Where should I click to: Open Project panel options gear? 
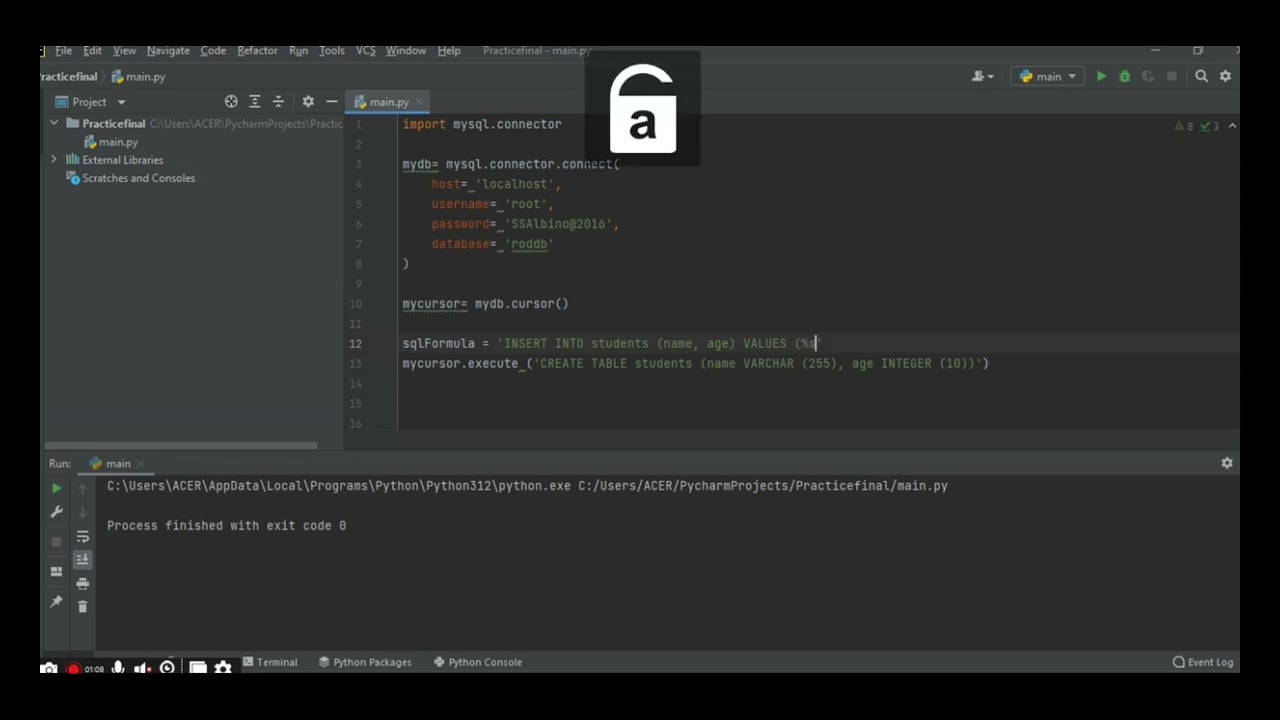coord(308,101)
